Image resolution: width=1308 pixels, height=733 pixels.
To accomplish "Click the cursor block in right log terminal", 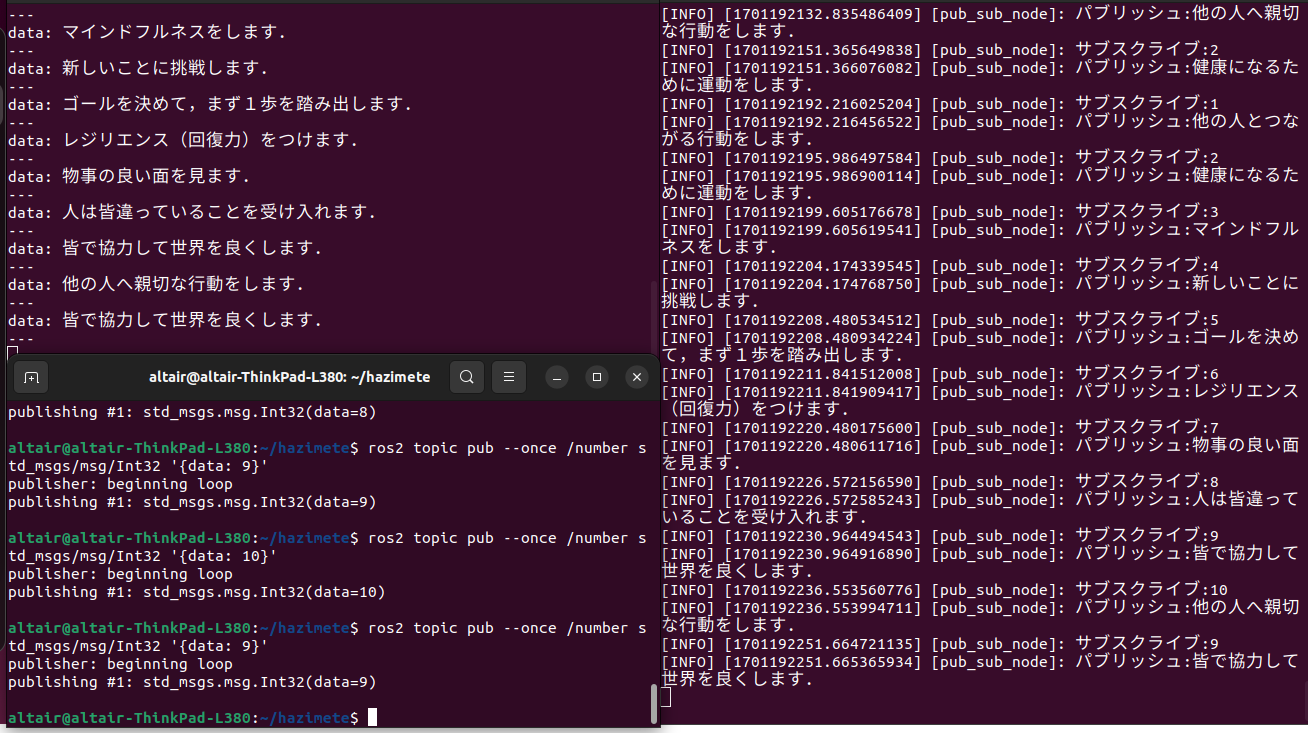I will tap(666, 697).
